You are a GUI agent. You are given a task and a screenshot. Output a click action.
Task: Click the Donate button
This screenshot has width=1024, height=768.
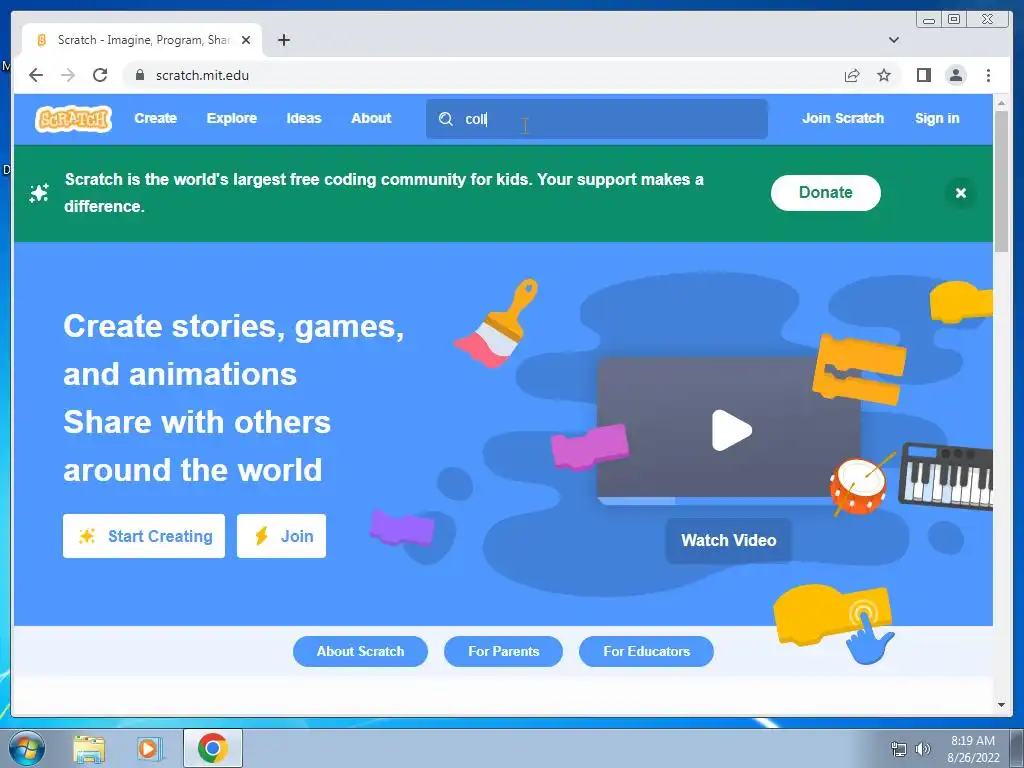pos(825,193)
